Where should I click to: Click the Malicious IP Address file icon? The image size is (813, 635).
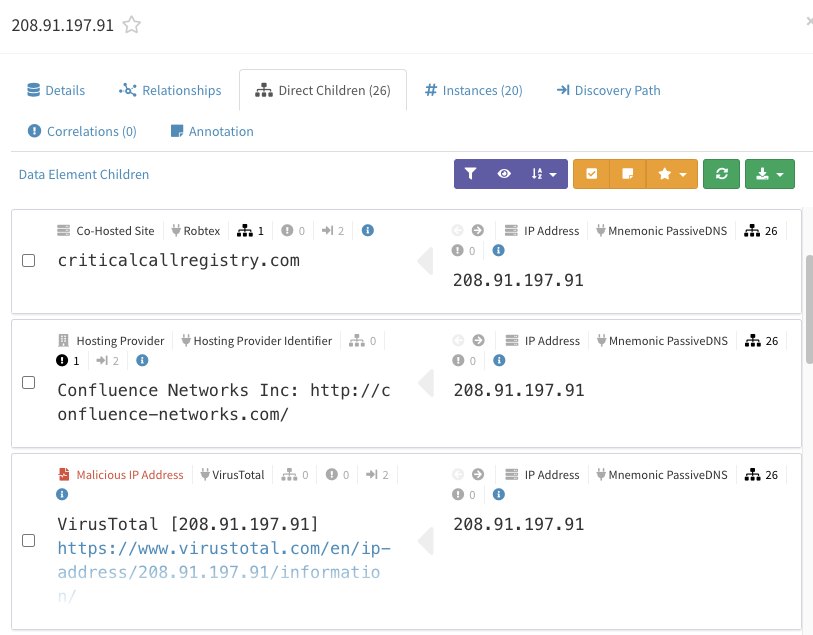pos(63,474)
